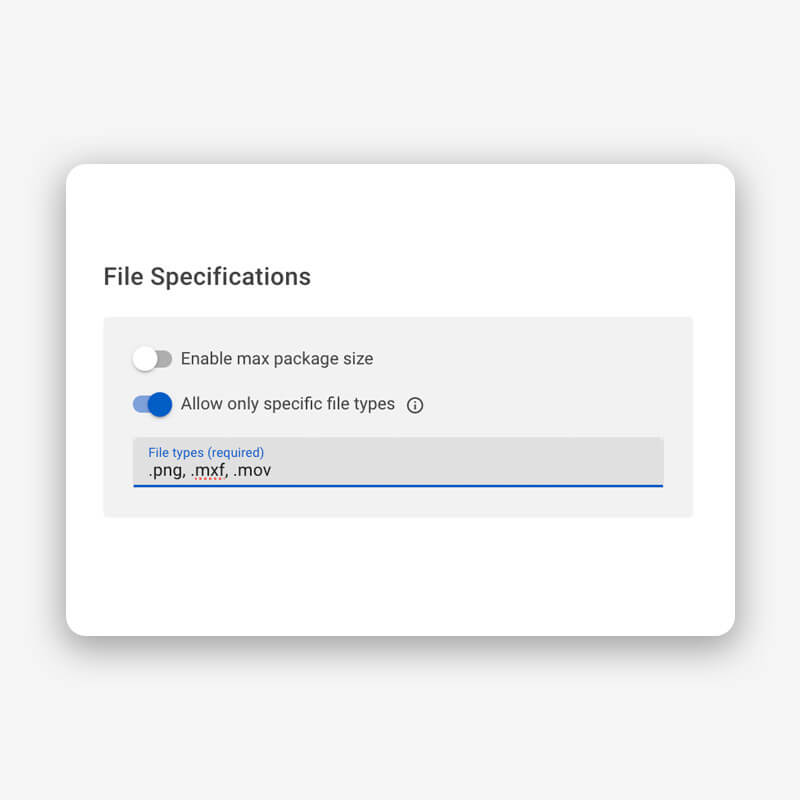Click the File types (required) label
Screen dimensions: 800x800
point(205,452)
